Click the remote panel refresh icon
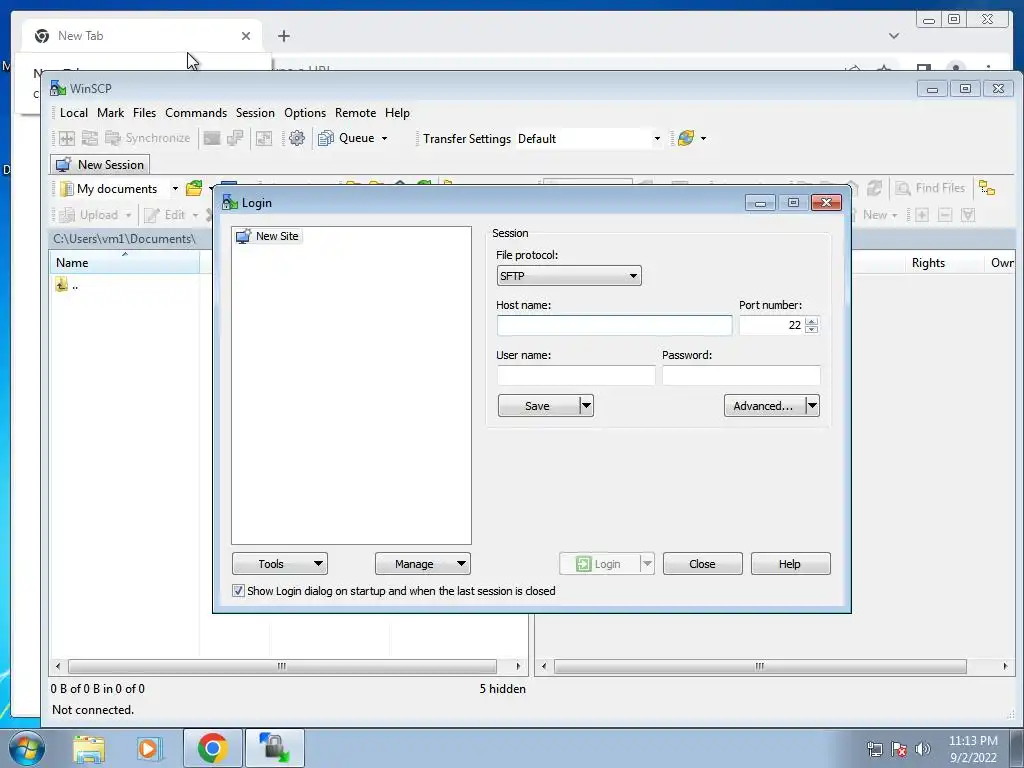The width and height of the screenshot is (1024, 768). point(874,188)
